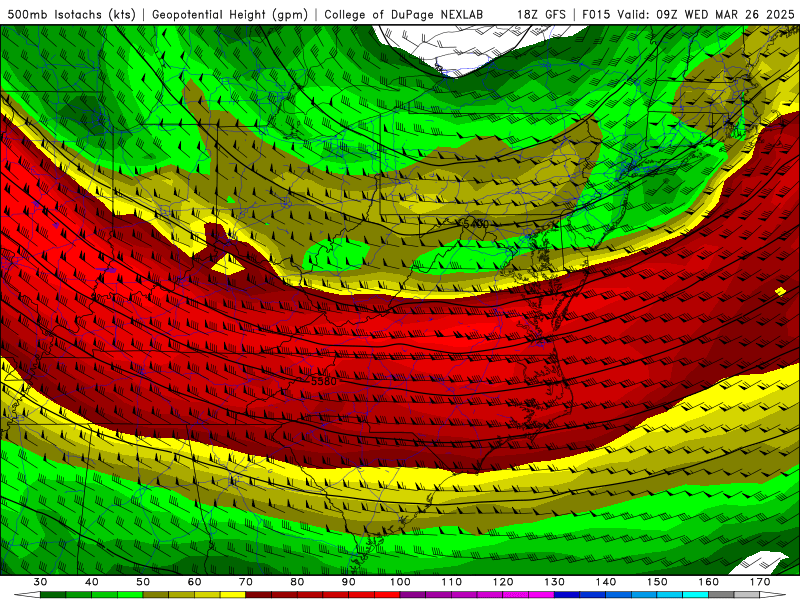Click the 5580 height contour label
The image size is (800, 600).
pos(324,381)
